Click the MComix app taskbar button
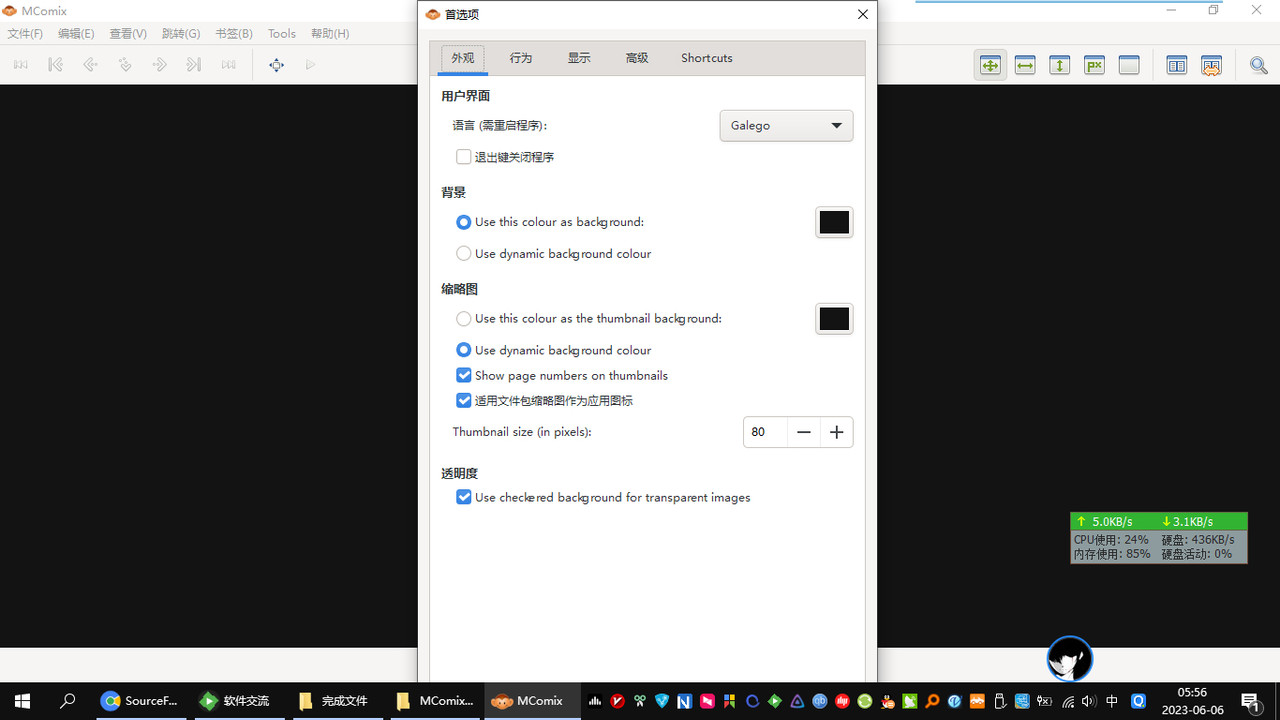The image size is (1280, 720). [530, 701]
